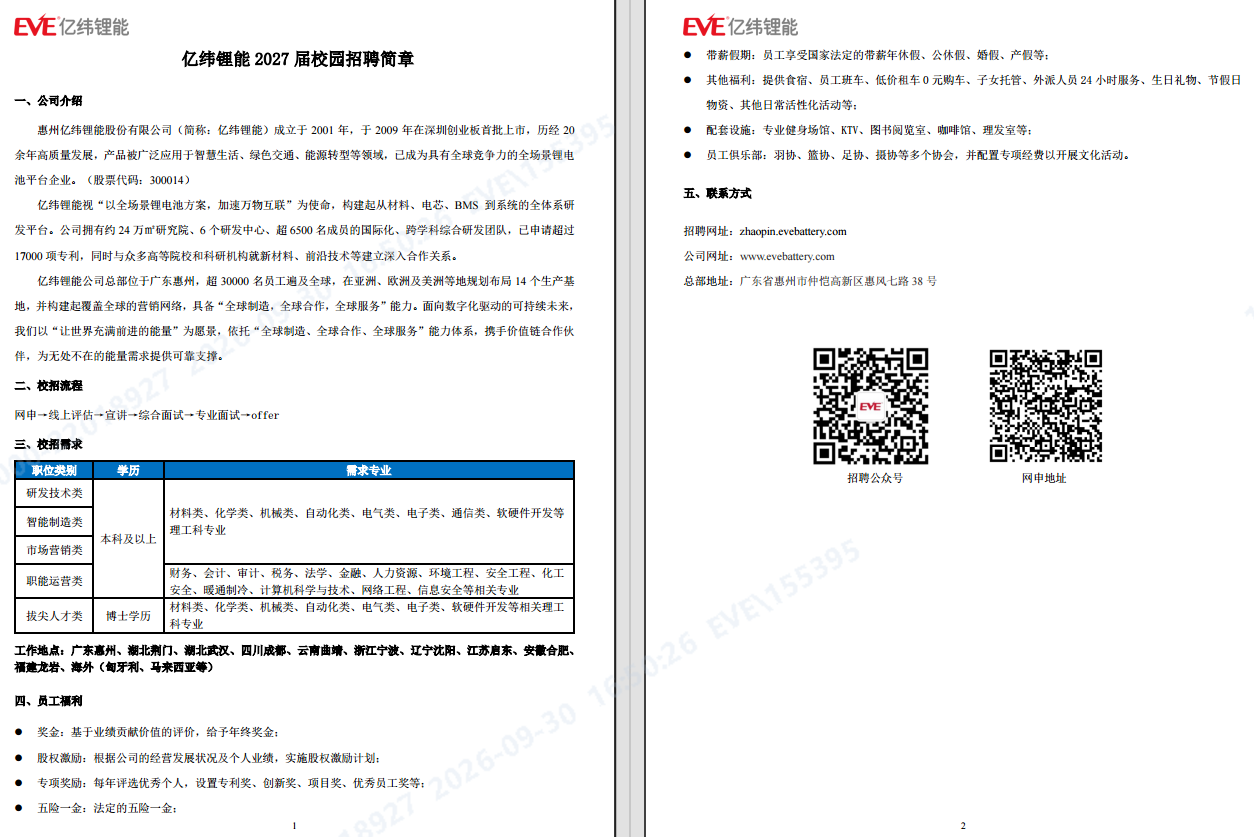Viewport: 1254px width, 837px height.
Task: Click the 其他福利 benefit bullet
Action: (963, 92)
